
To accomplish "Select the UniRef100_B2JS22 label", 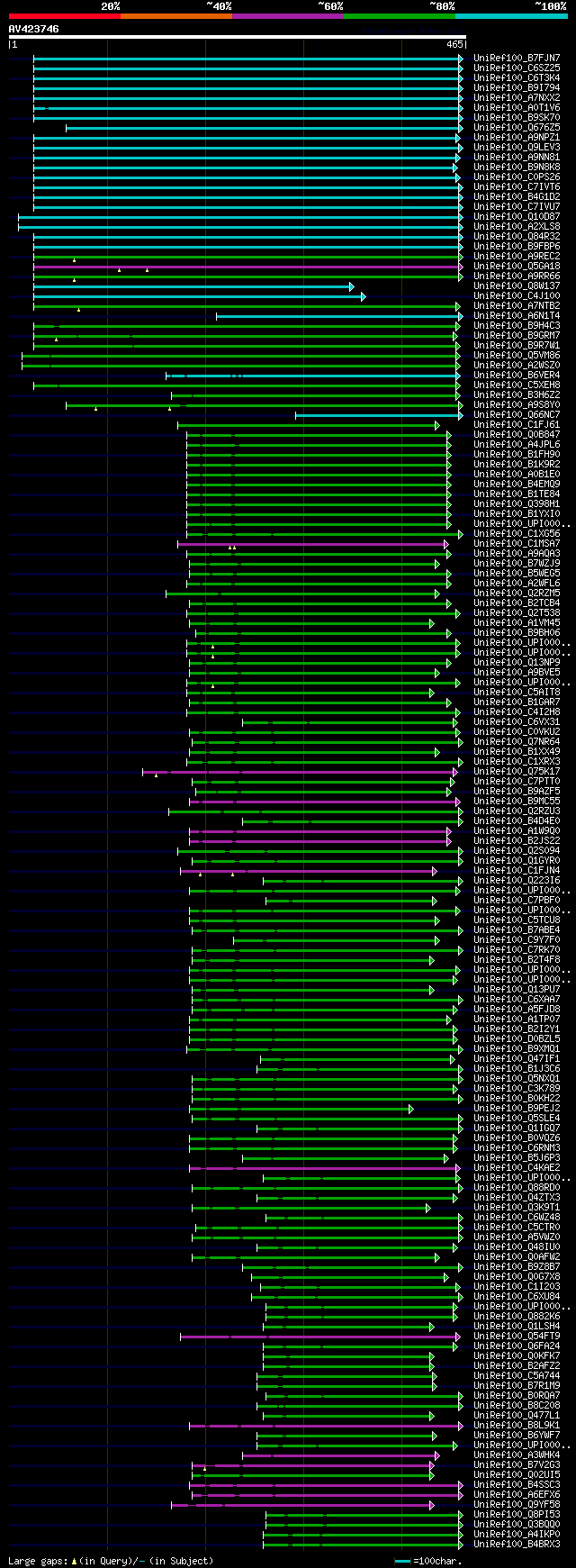I will pos(517,840).
